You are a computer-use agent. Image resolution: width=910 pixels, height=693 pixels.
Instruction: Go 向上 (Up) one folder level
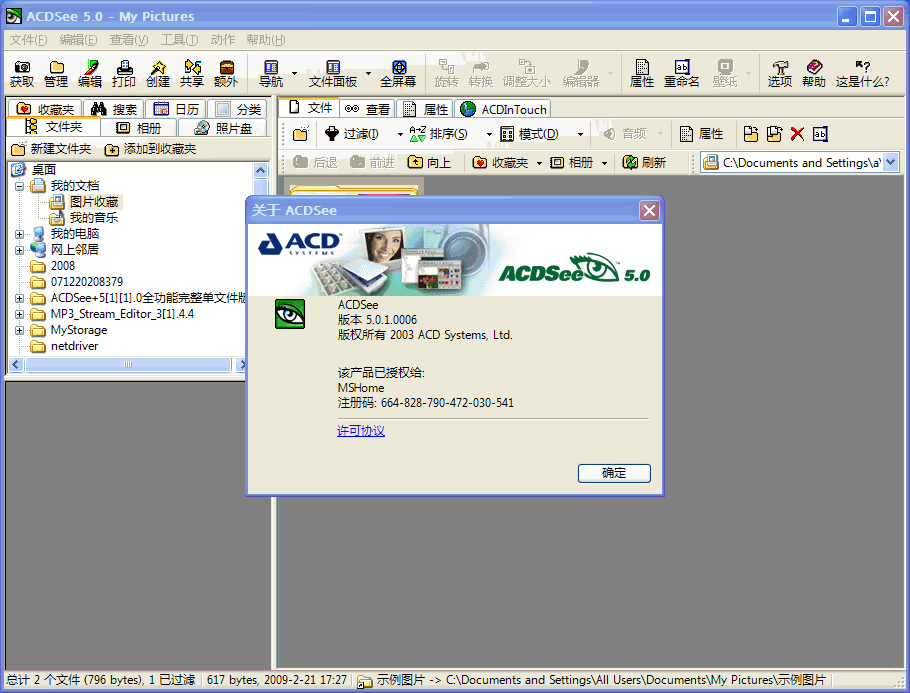pyautogui.click(x=429, y=163)
